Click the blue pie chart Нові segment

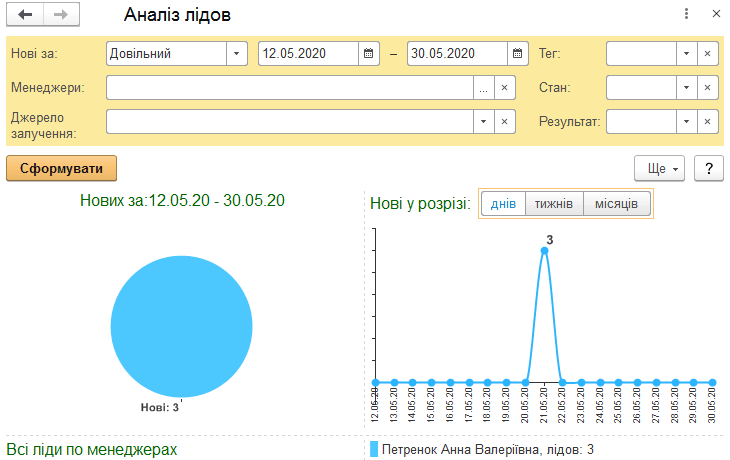pyautogui.click(x=182, y=326)
